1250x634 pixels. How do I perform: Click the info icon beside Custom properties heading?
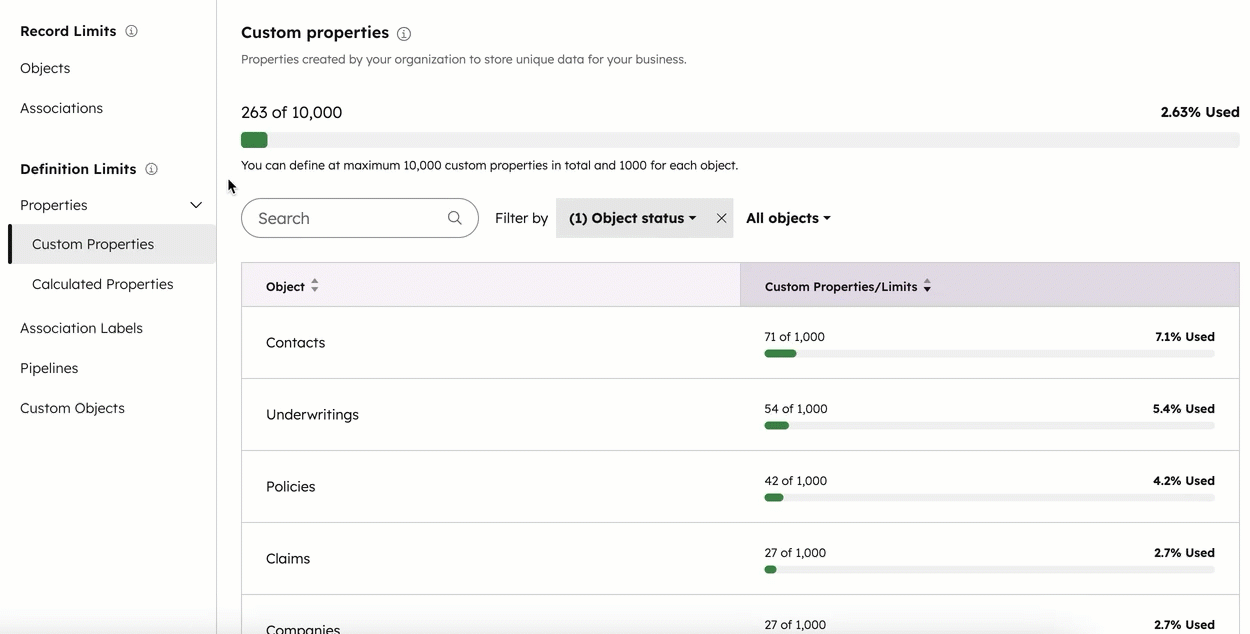point(403,33)
